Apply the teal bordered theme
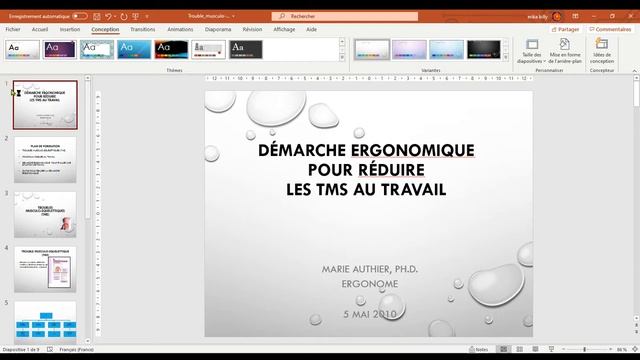Viewport: 640px width, 360px height. [x=97, y=49]
